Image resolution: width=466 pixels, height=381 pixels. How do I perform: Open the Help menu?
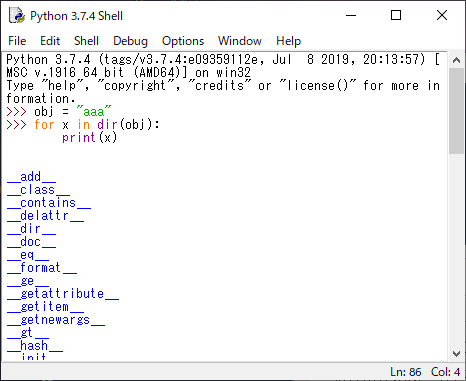[x=288, y=41]
